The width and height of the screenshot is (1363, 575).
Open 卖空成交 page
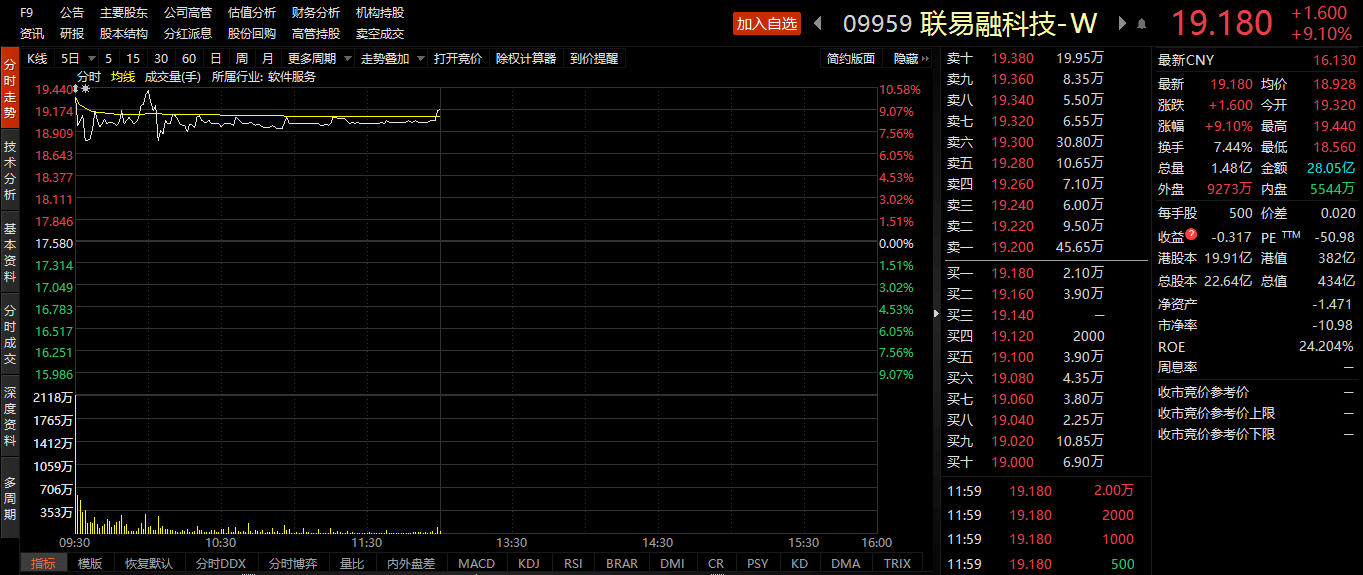tap(380, 33)
